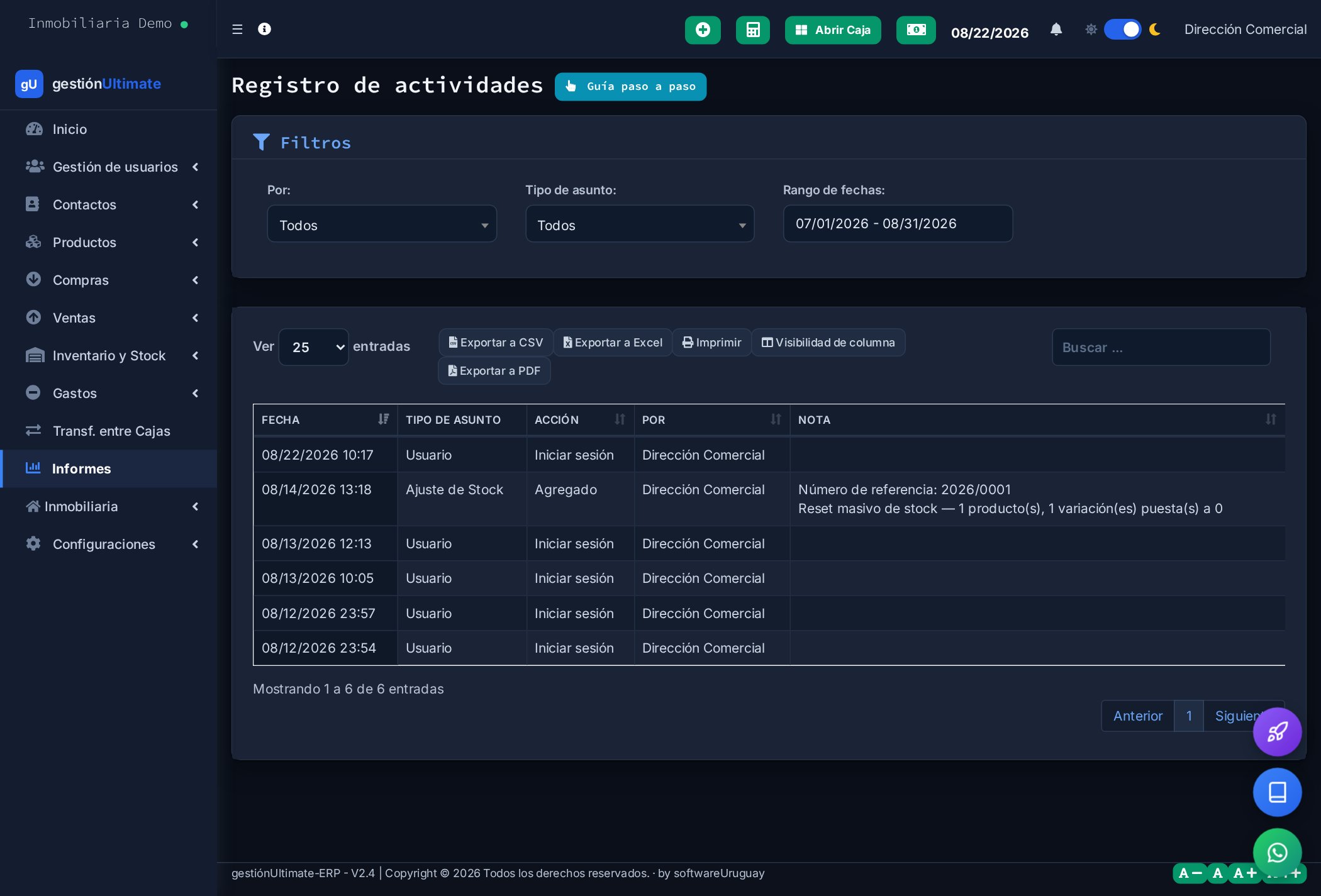The height and width of the screenshot is (896, 1321).
Task: Expand the Contactos sidebar menu
Action: click(109, 204)
